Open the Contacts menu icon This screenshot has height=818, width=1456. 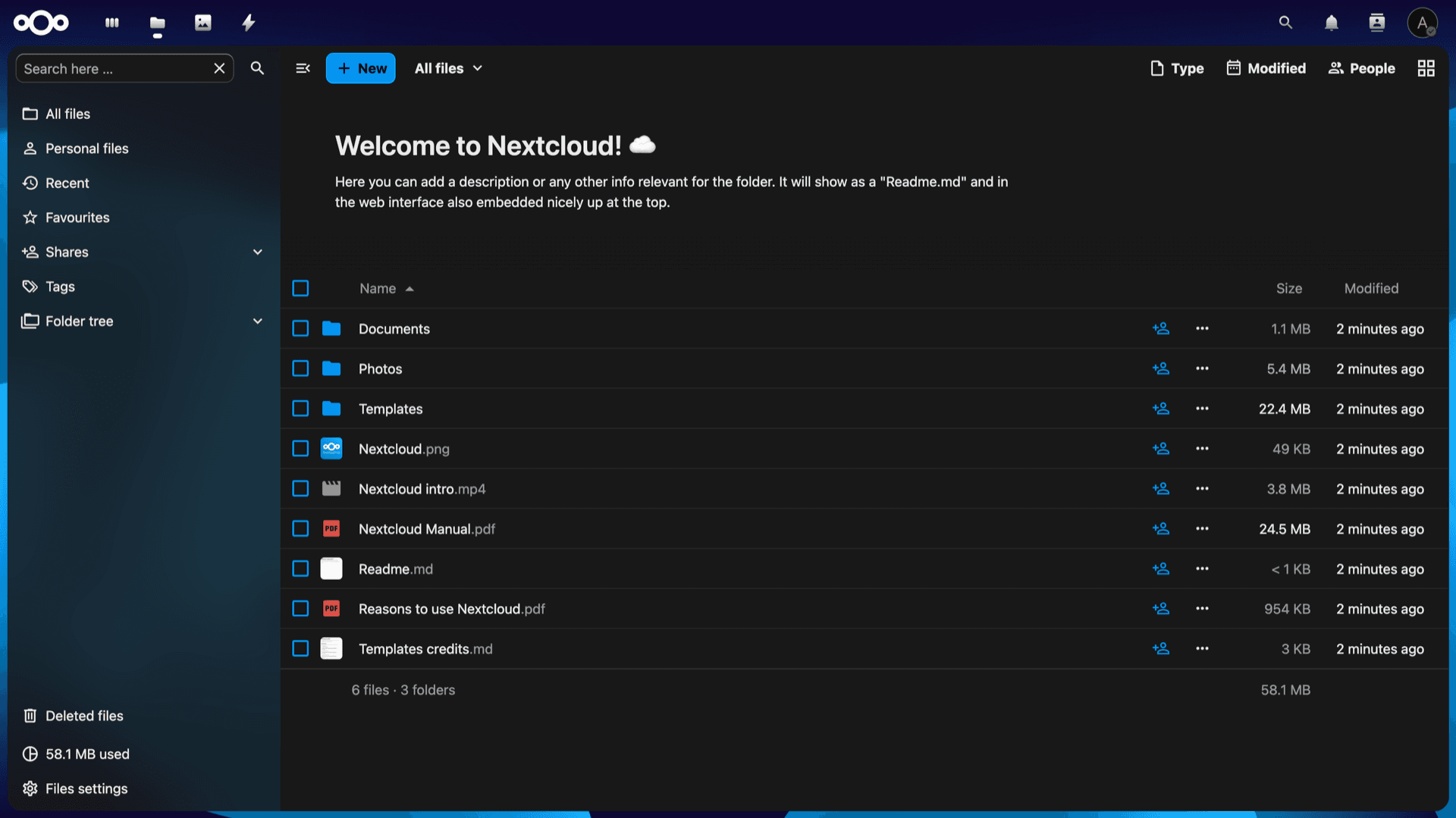1377,23
